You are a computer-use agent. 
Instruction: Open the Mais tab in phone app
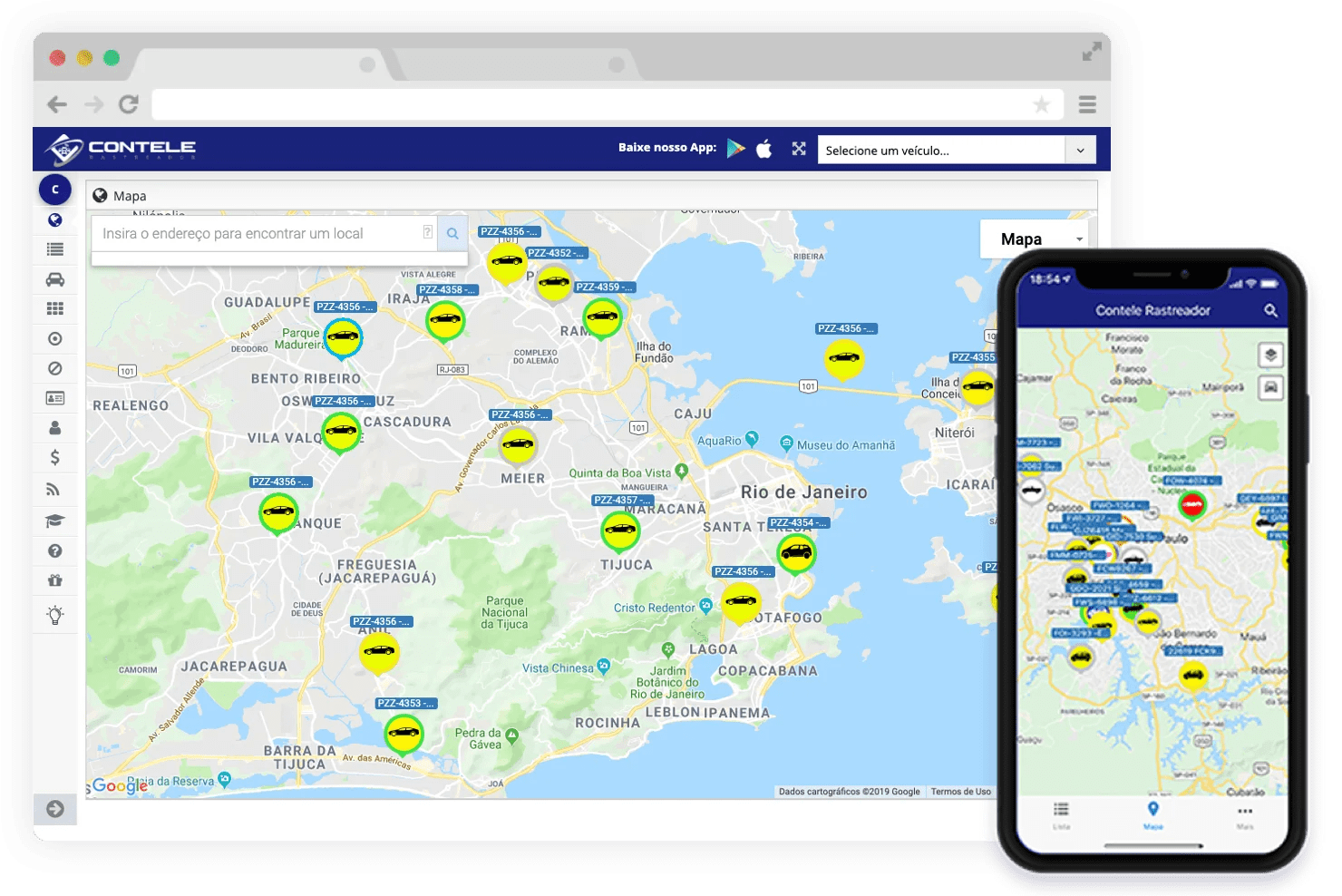click(1245, 815)
